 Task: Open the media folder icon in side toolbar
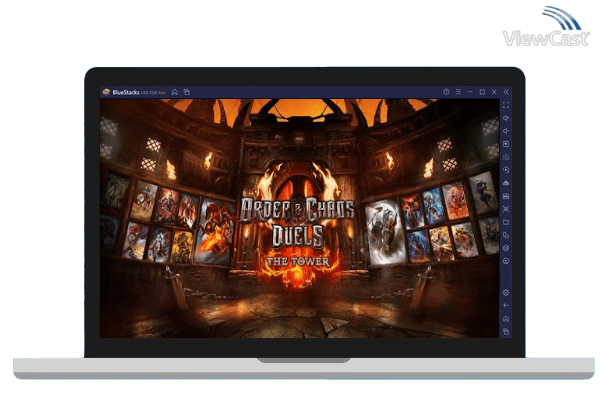pos(506,222)
